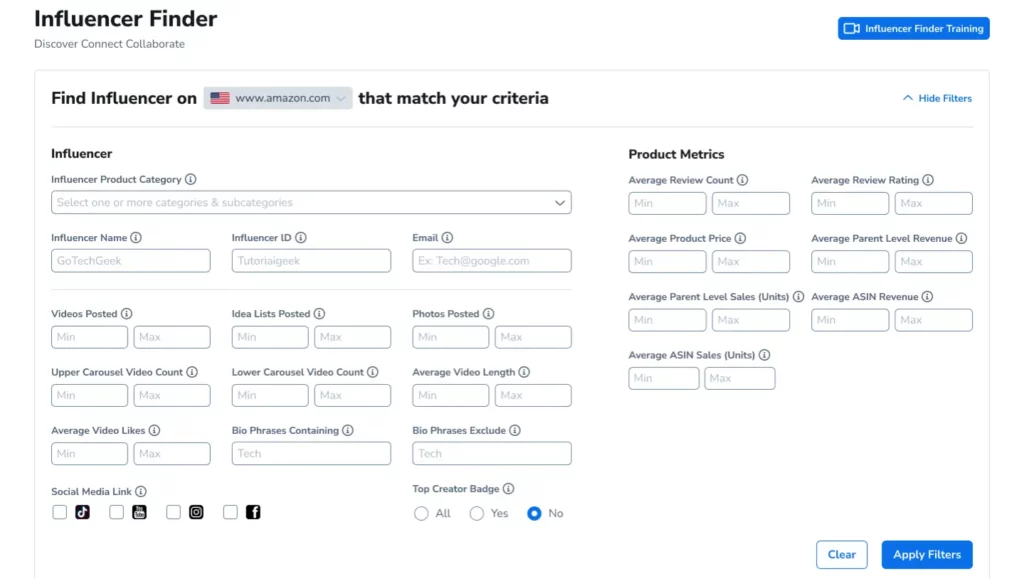Focus the Influencer Name input field

coord(131,261)
